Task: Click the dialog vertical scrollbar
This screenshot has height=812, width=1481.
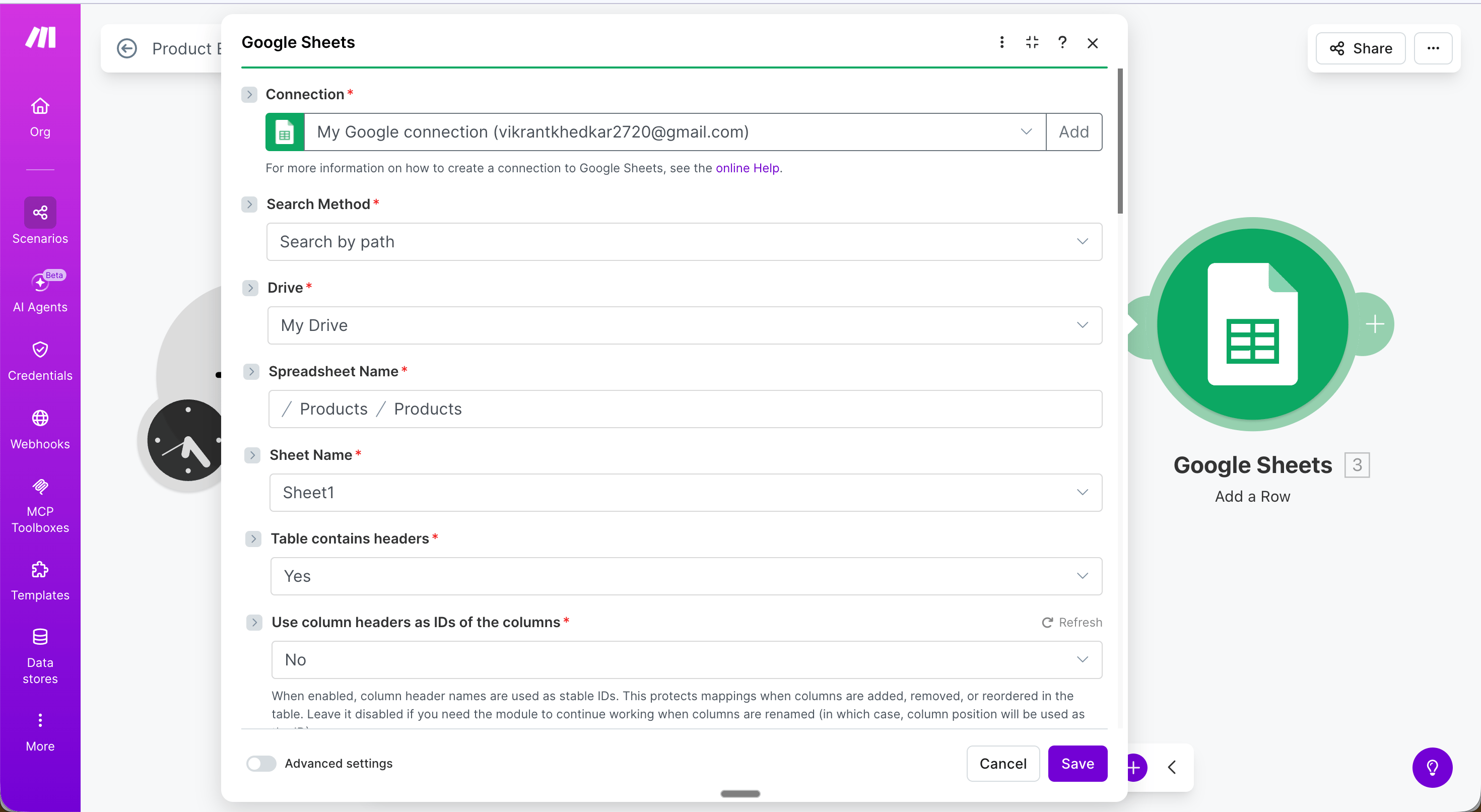Action: (x=1119, y=141)
